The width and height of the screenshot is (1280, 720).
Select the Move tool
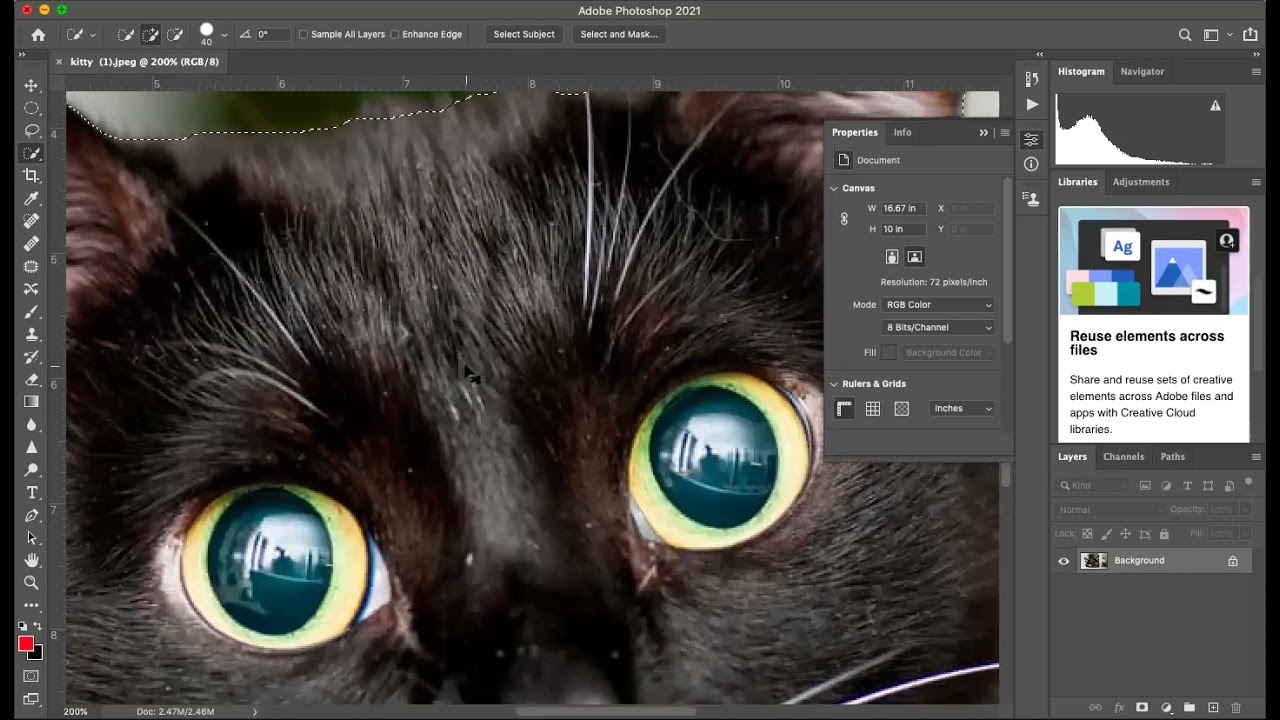pos(31,86)
